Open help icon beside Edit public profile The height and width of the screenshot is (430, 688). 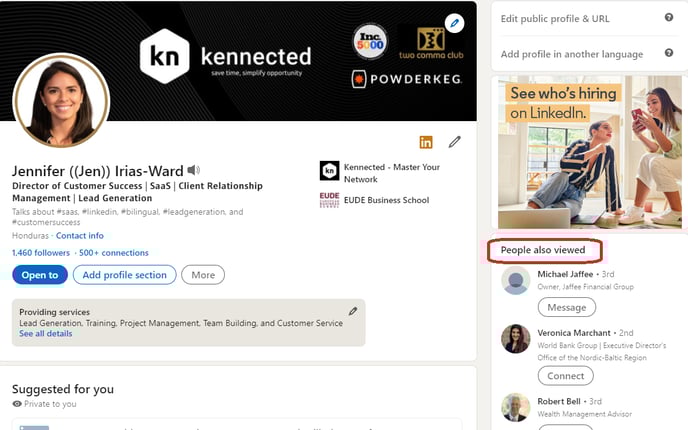pos(669,18)
